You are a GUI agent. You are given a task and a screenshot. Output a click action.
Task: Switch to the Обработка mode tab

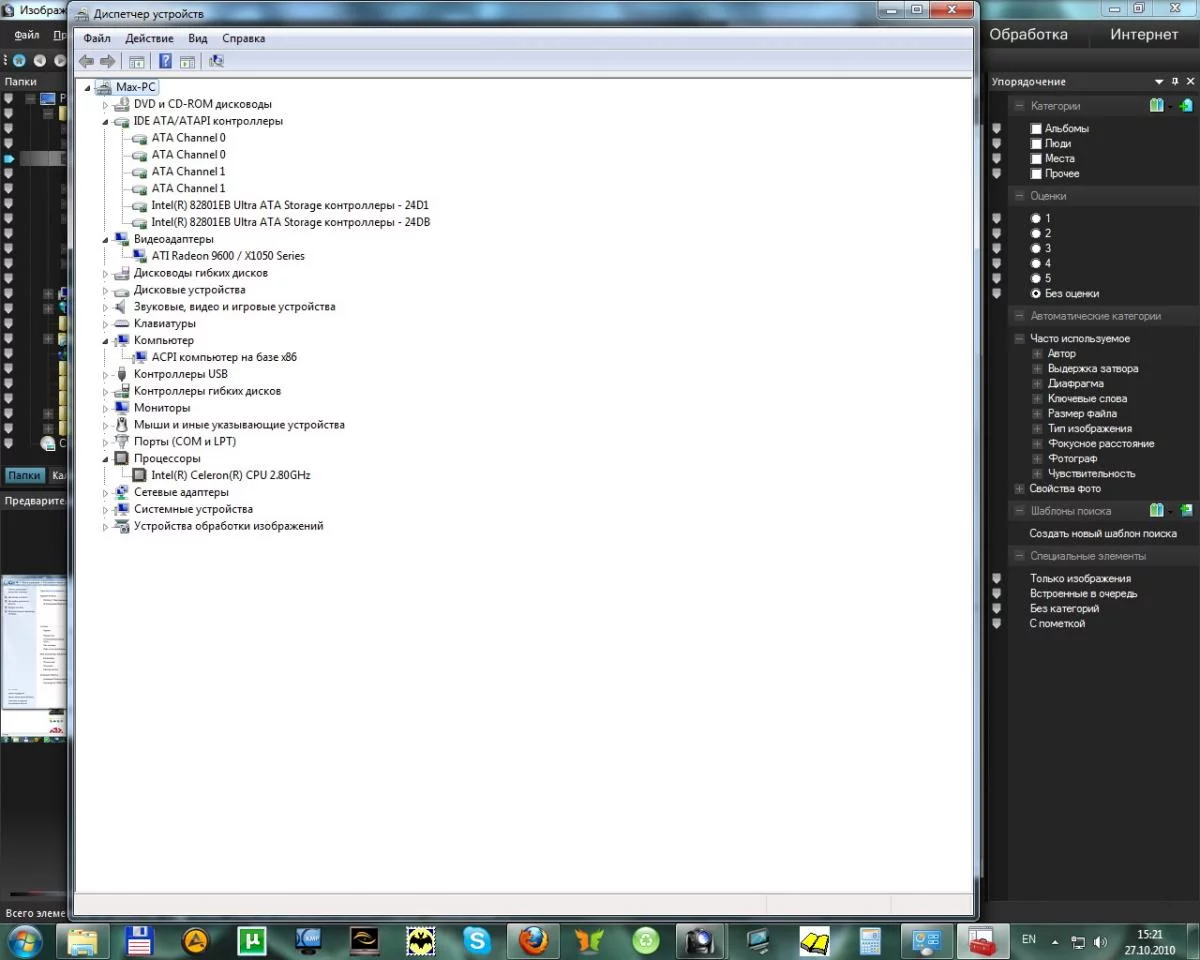1028,34
